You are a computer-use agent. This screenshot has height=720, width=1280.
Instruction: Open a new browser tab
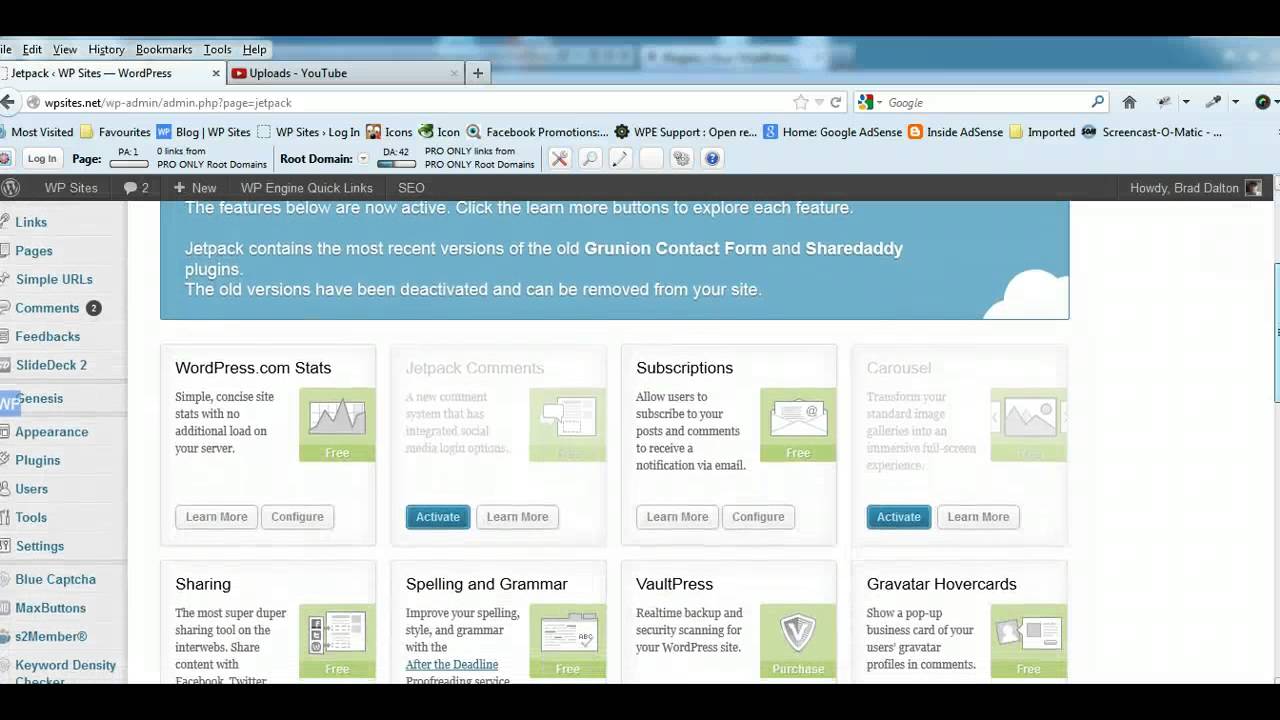[x=478, y=73]
